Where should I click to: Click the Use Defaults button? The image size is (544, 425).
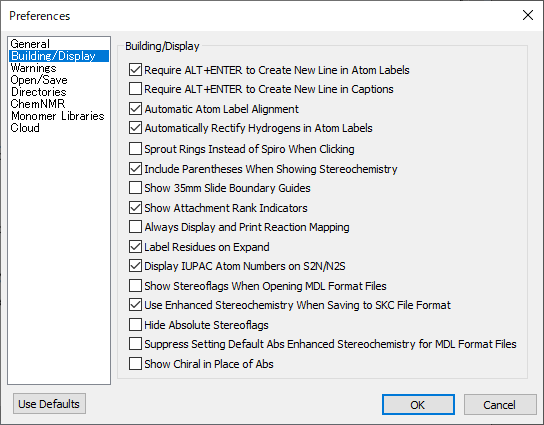click(49, 404)
